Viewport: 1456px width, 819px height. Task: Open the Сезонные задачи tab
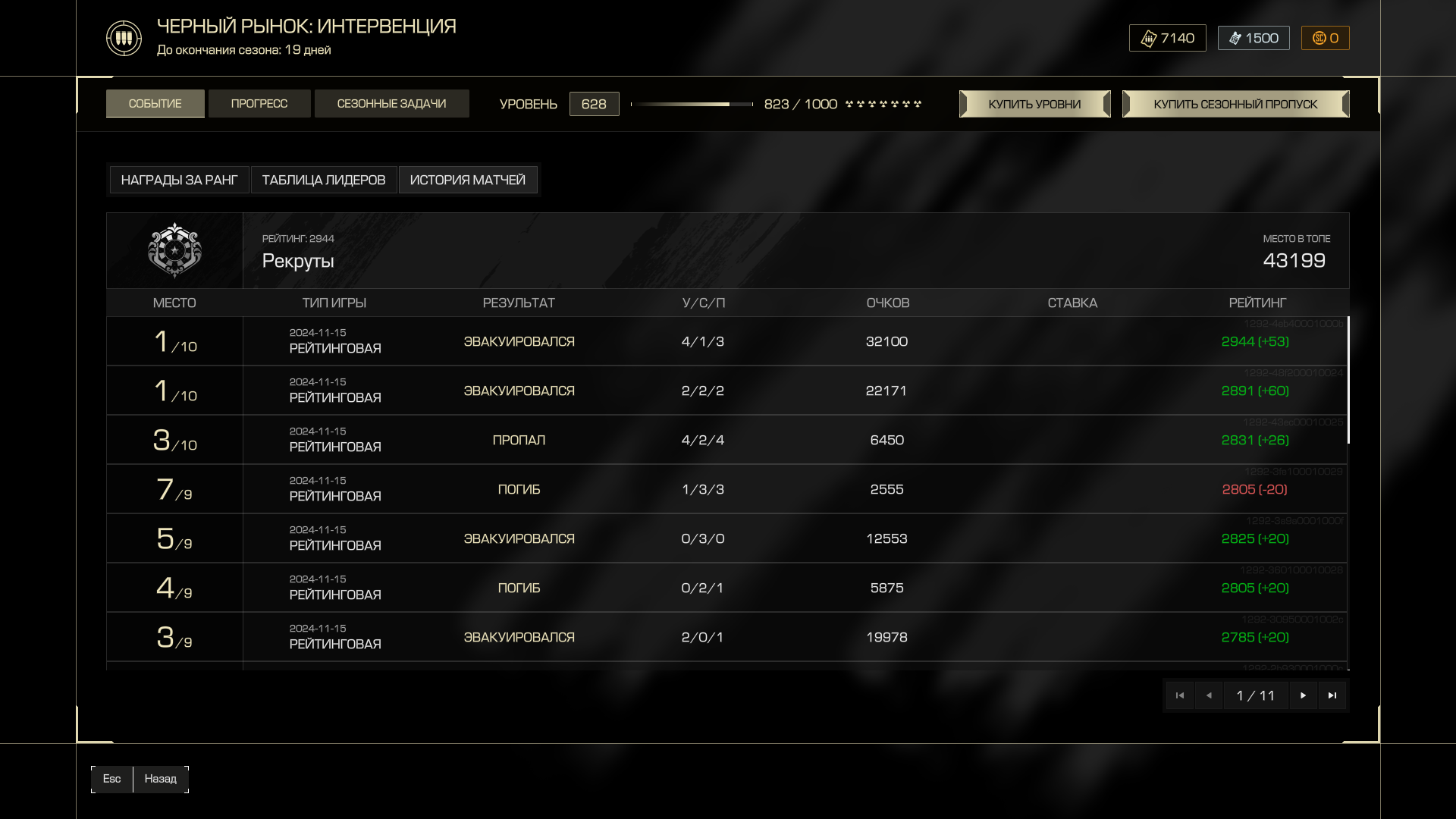click(x=391, y=104)
